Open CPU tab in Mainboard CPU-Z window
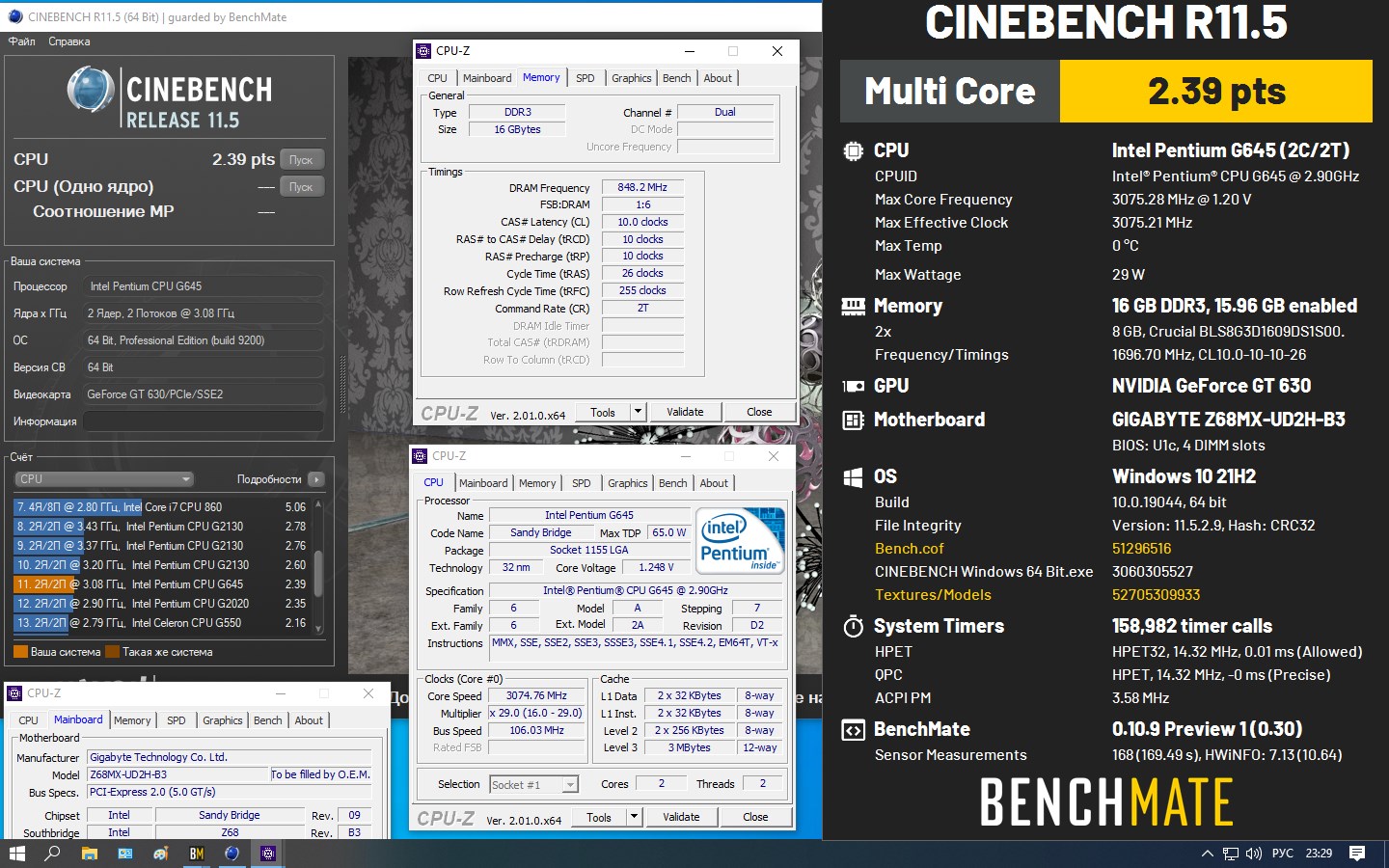 coord(29,720)
